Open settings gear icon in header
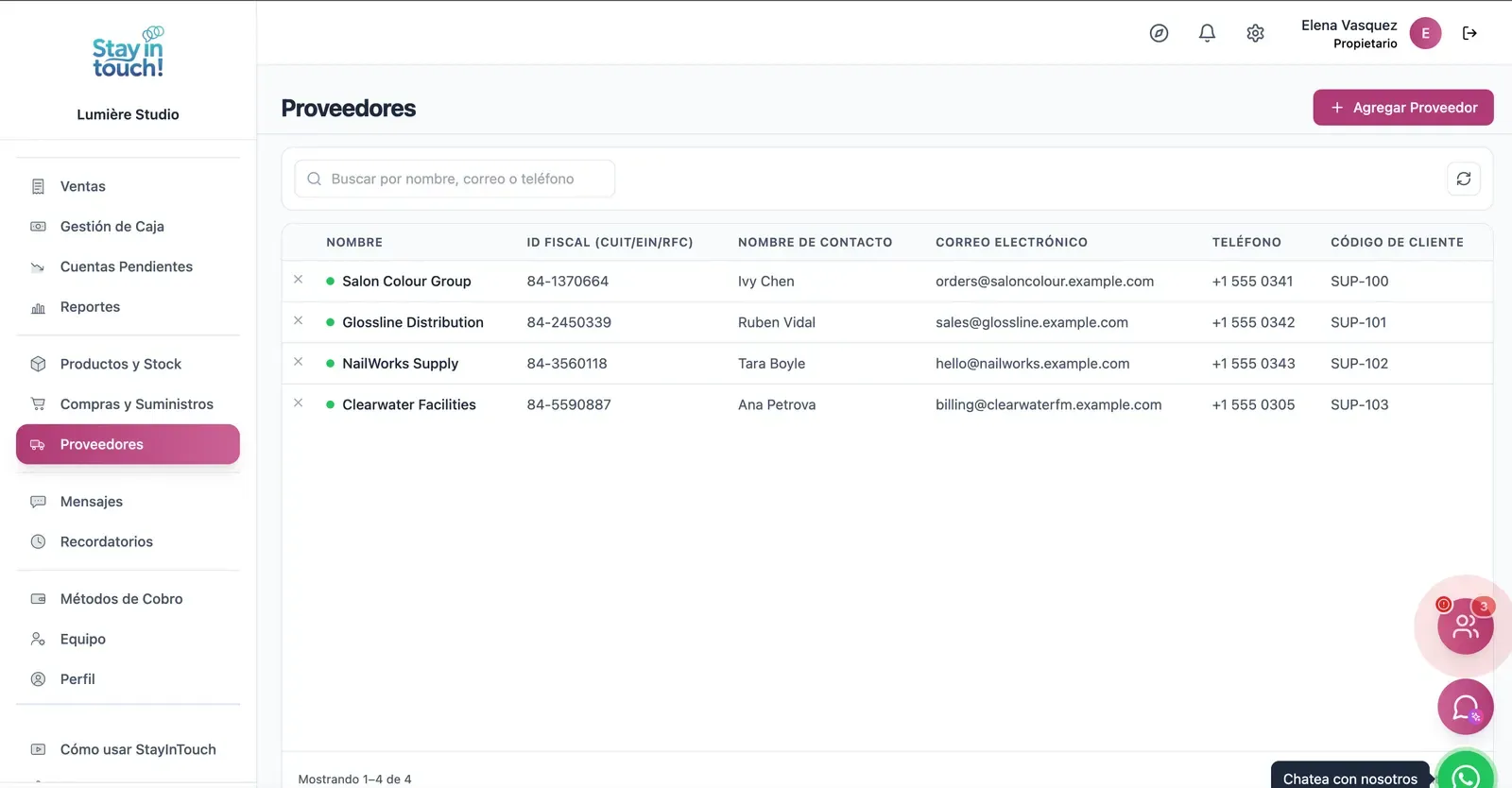This screenshot has width=1512, height=788. [1255, 33]
